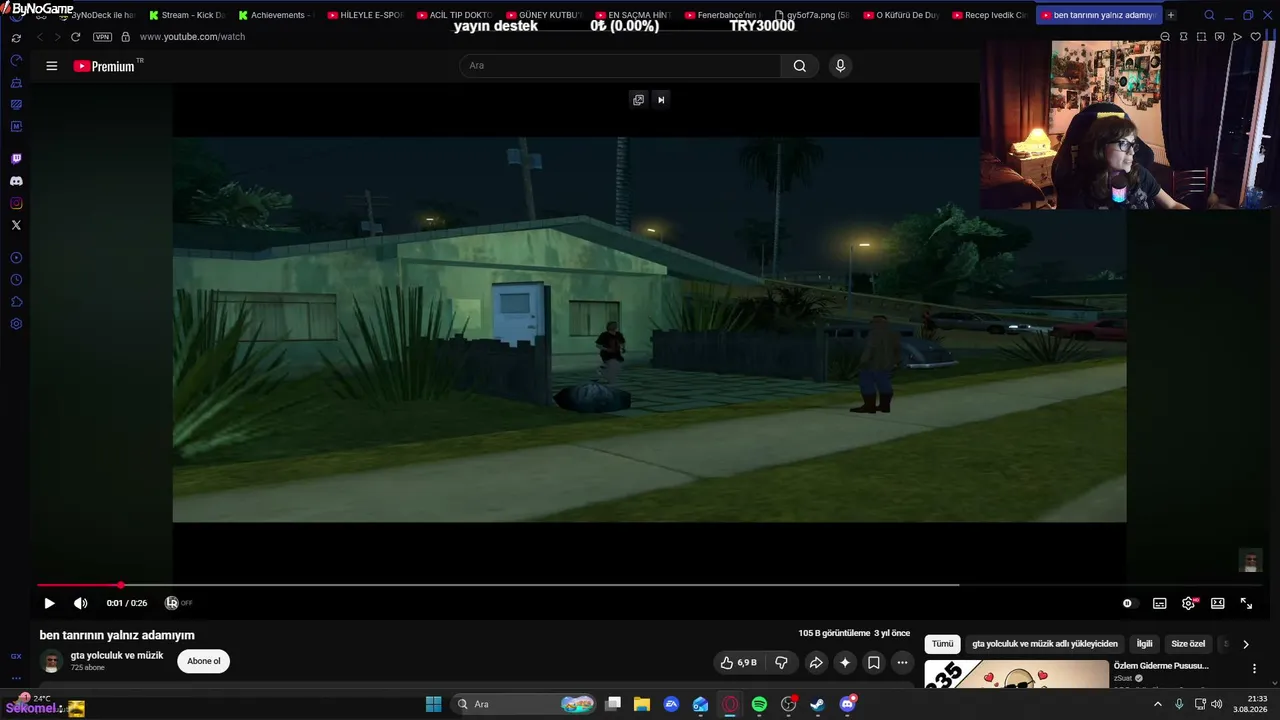Open Discord in the Opera sidebar
This screenshot has width=1280, height=720.
pyautogui.click(x=16, y=181)
